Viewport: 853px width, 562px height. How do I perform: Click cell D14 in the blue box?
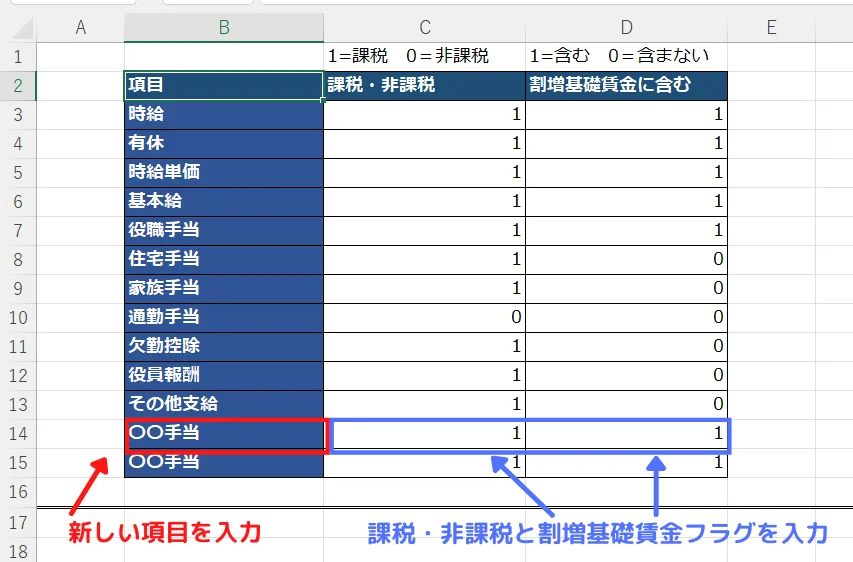[626, 434]
